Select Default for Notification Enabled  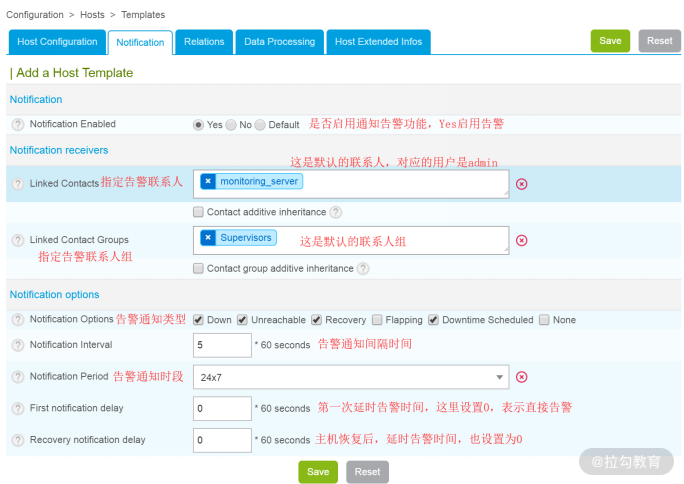pos(260,125)
